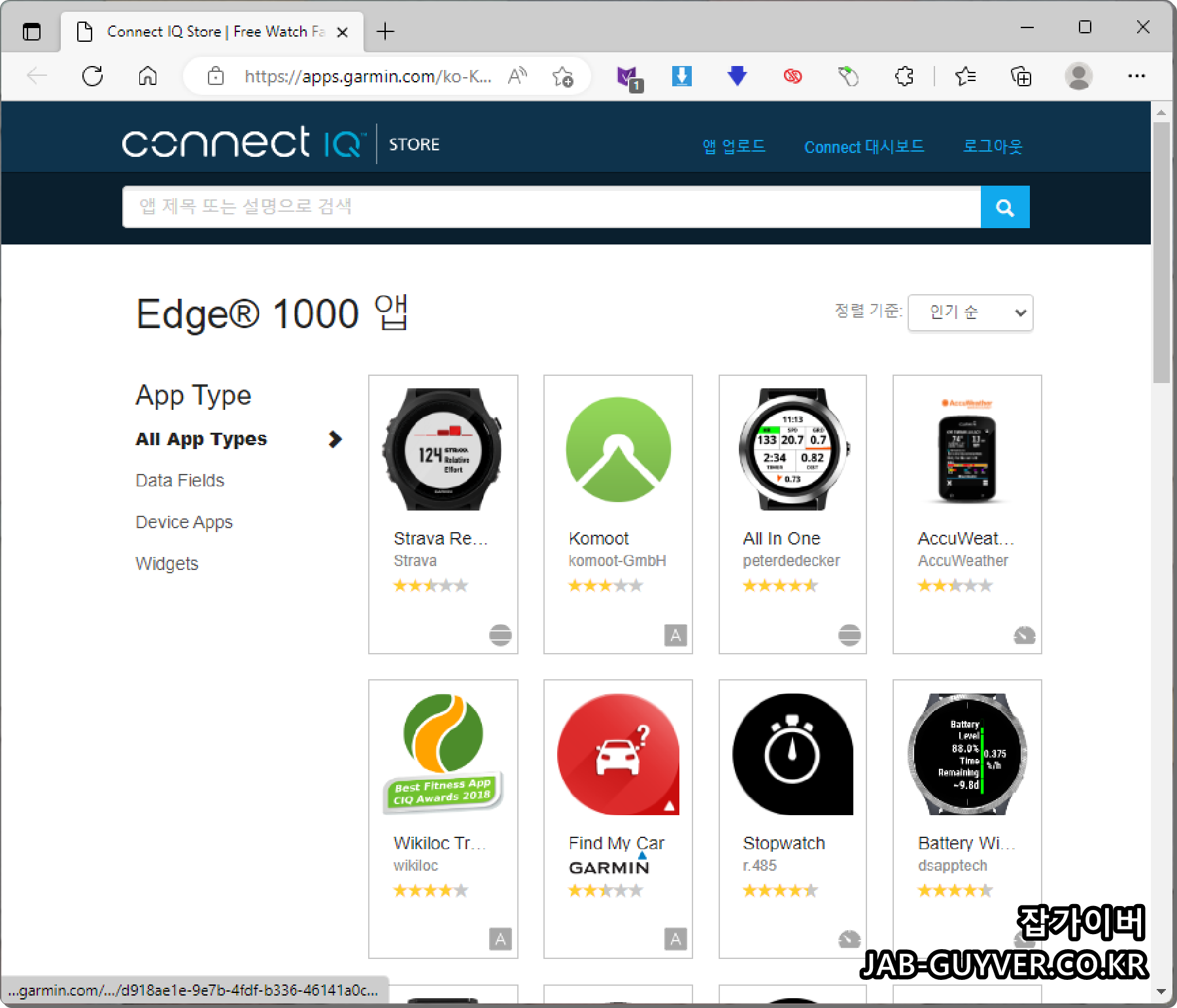
Task: Open the Wikiloc logo thumbnail
Action: pyautogui.click(x=443, y=754)
